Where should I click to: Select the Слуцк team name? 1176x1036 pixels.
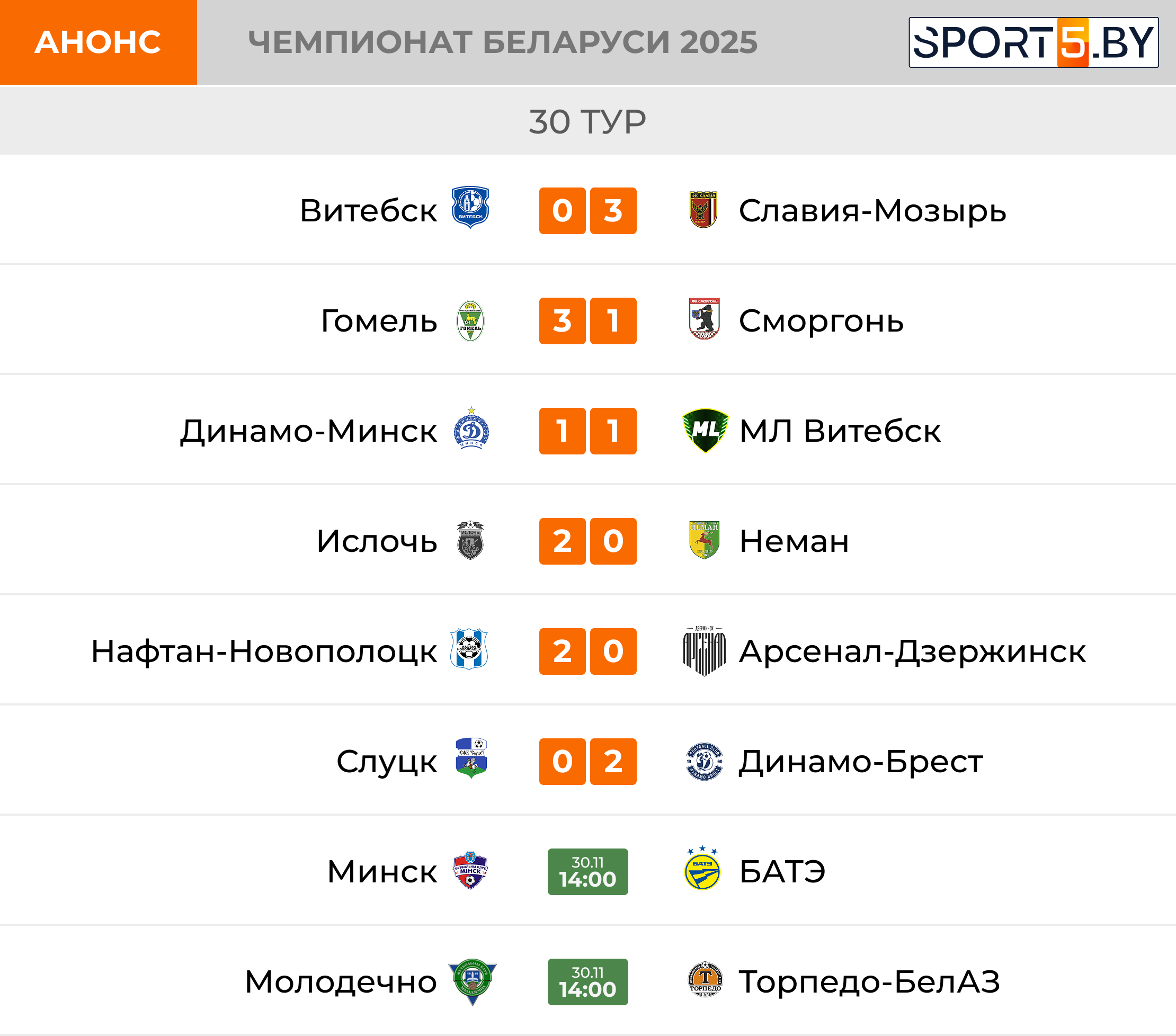pyautogui.click(x=387, y=762)
